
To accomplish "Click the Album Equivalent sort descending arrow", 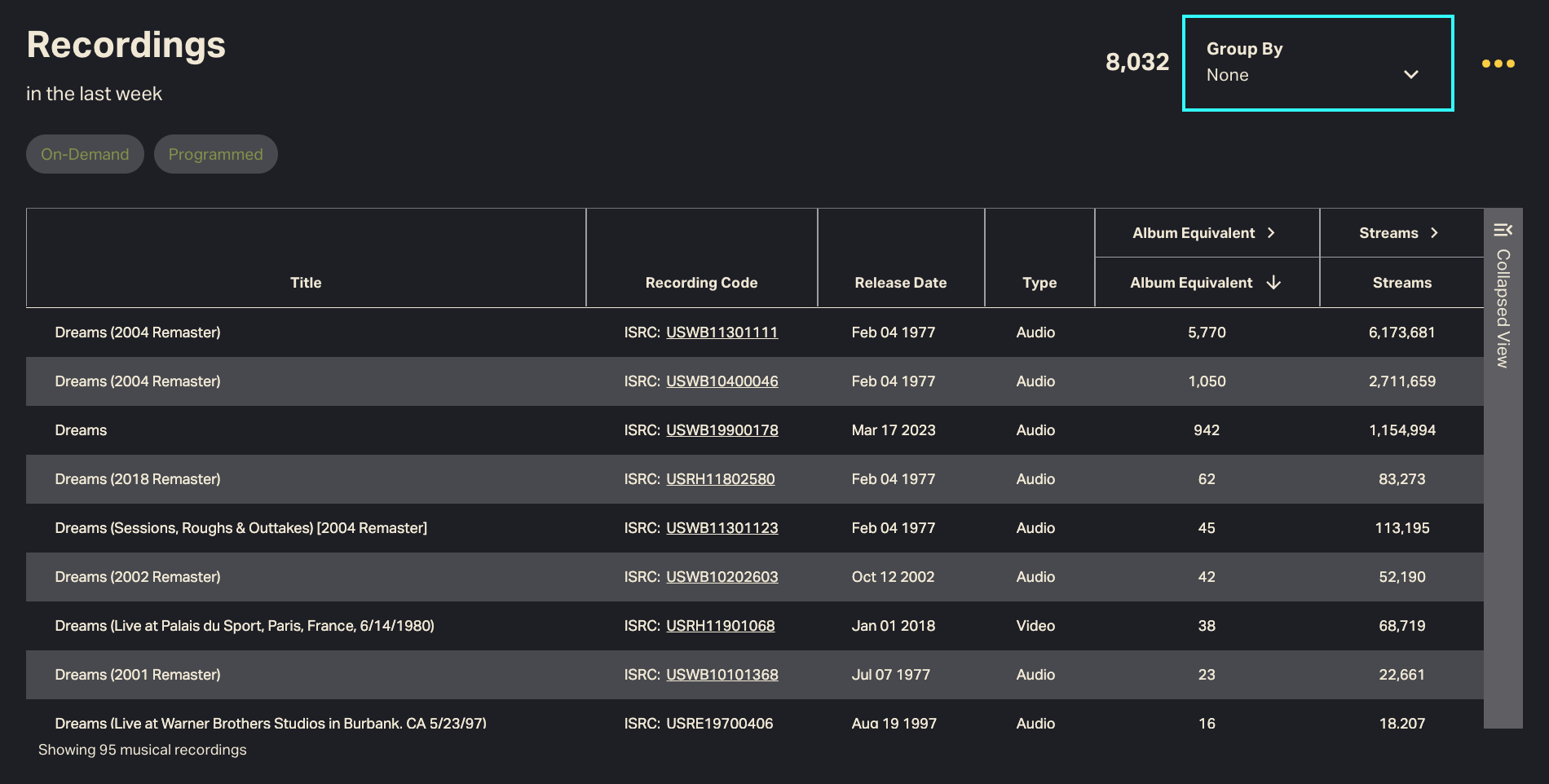I will 1273,283.
